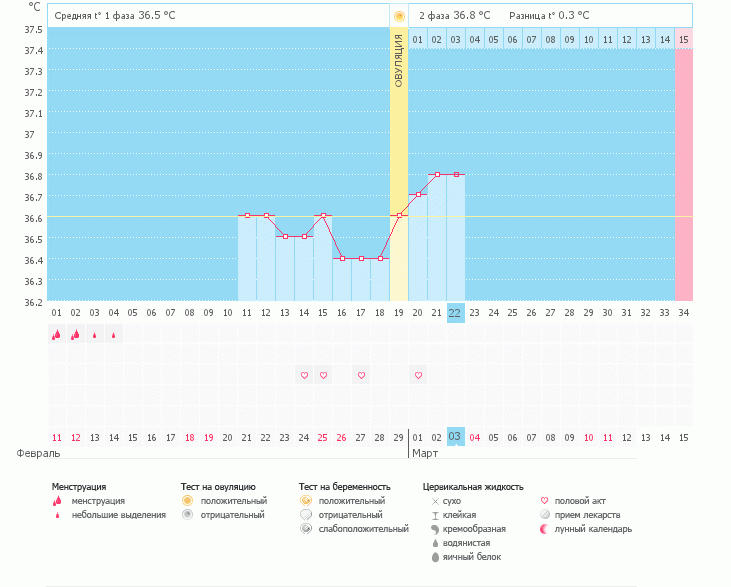
Task: Click the pink column at cycle day 34
Action: pos(683,175)
